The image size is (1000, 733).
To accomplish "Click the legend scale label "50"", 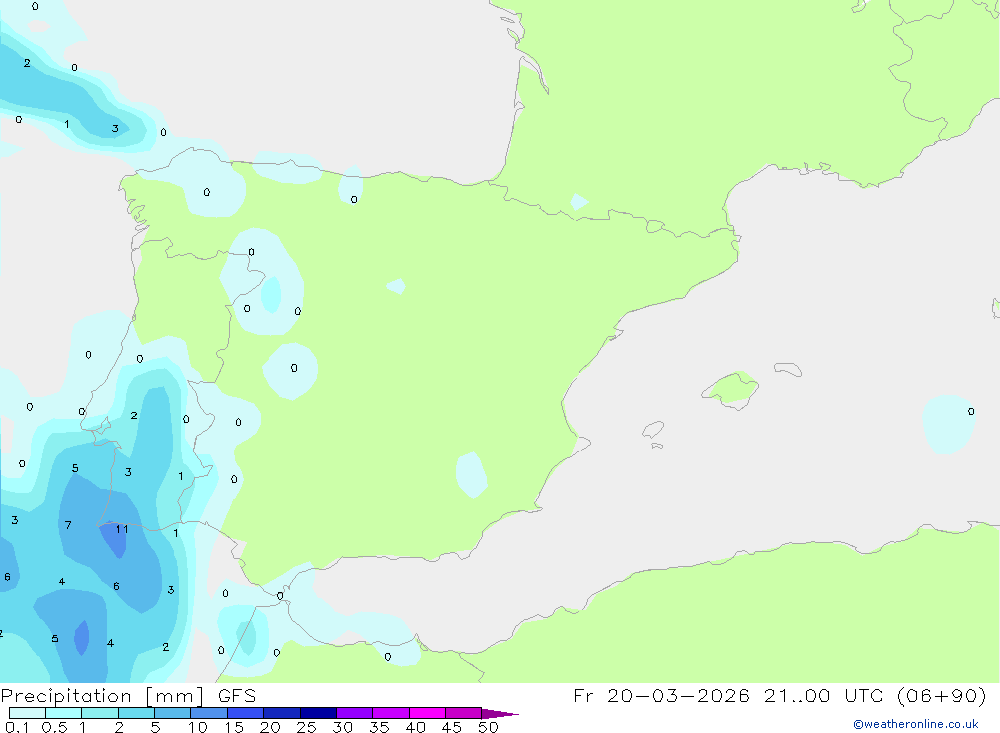I will click(488, 727).
